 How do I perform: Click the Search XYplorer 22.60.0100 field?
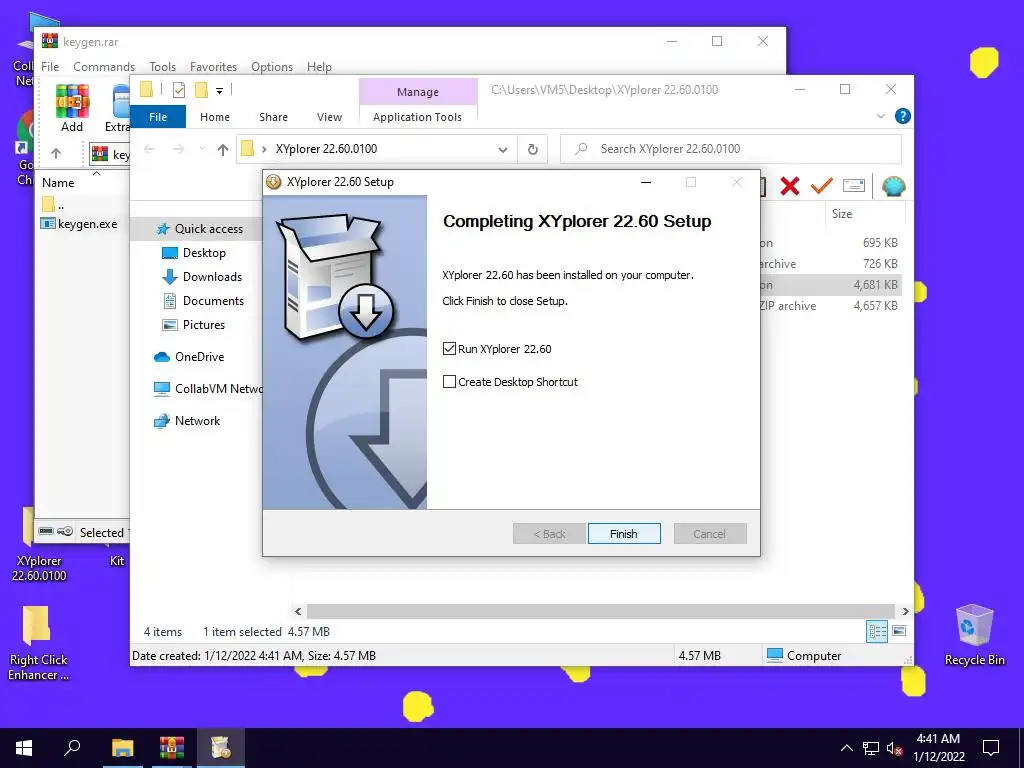tap(731, 149)
